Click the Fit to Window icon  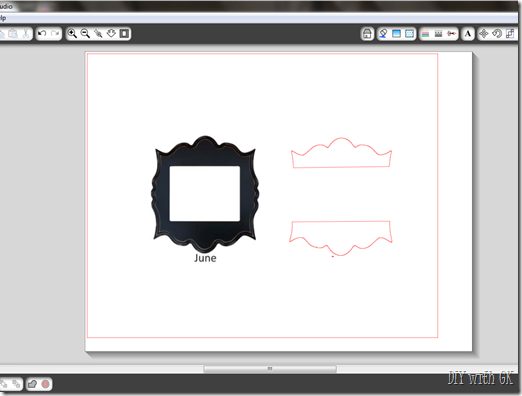pyautogui.click(x=124, y=33)
